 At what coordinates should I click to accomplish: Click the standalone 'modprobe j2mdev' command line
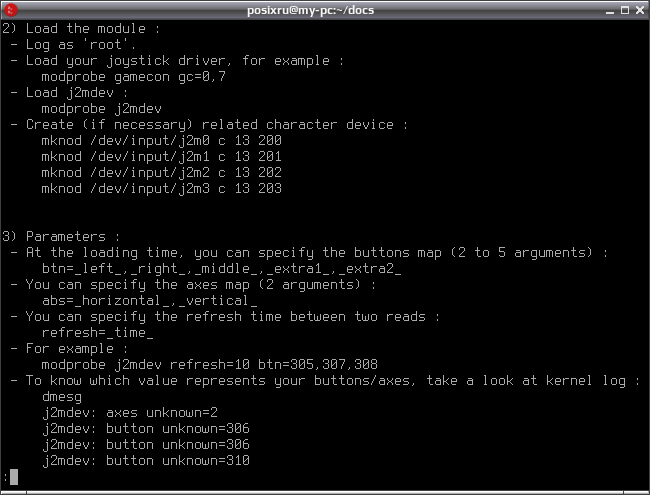pyautogui.click(x=102, y=109)
